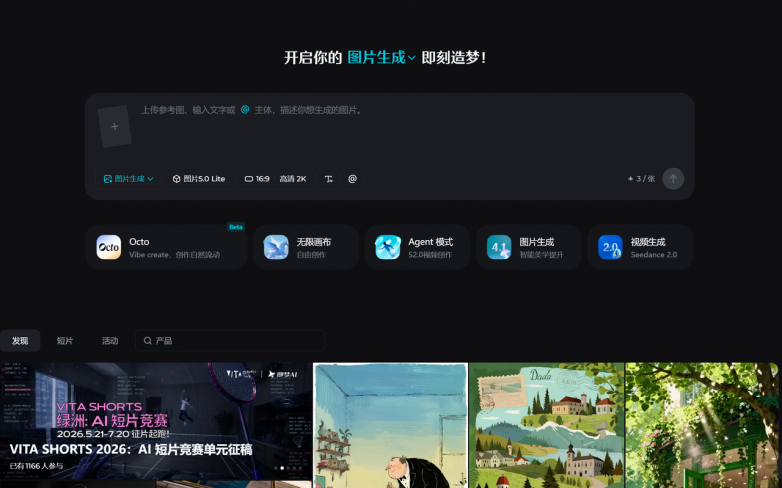The image size is (782, 488).
Task: Click the 绿洲: AI 短片竞赛 banner title
Action: (x=112, y=421)
